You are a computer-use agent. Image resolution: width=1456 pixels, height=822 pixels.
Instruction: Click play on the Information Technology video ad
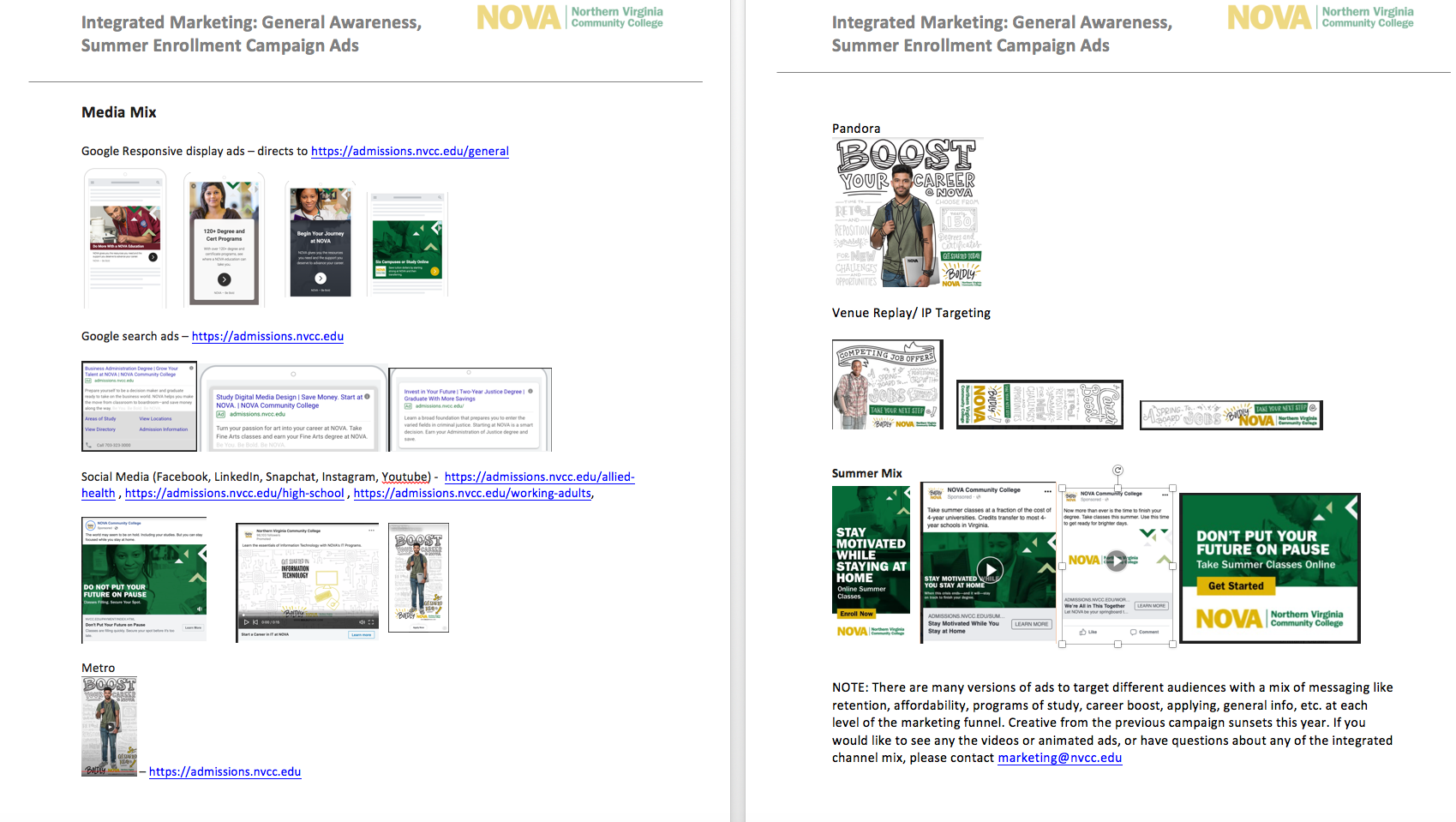246,622
